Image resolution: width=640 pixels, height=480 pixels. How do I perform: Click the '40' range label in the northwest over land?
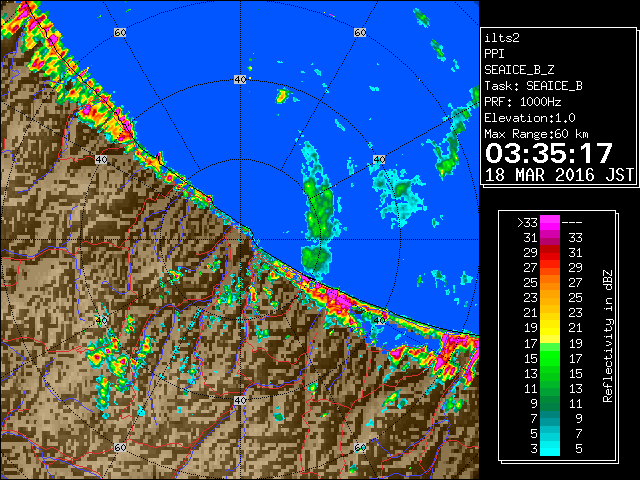coord(101,159)
